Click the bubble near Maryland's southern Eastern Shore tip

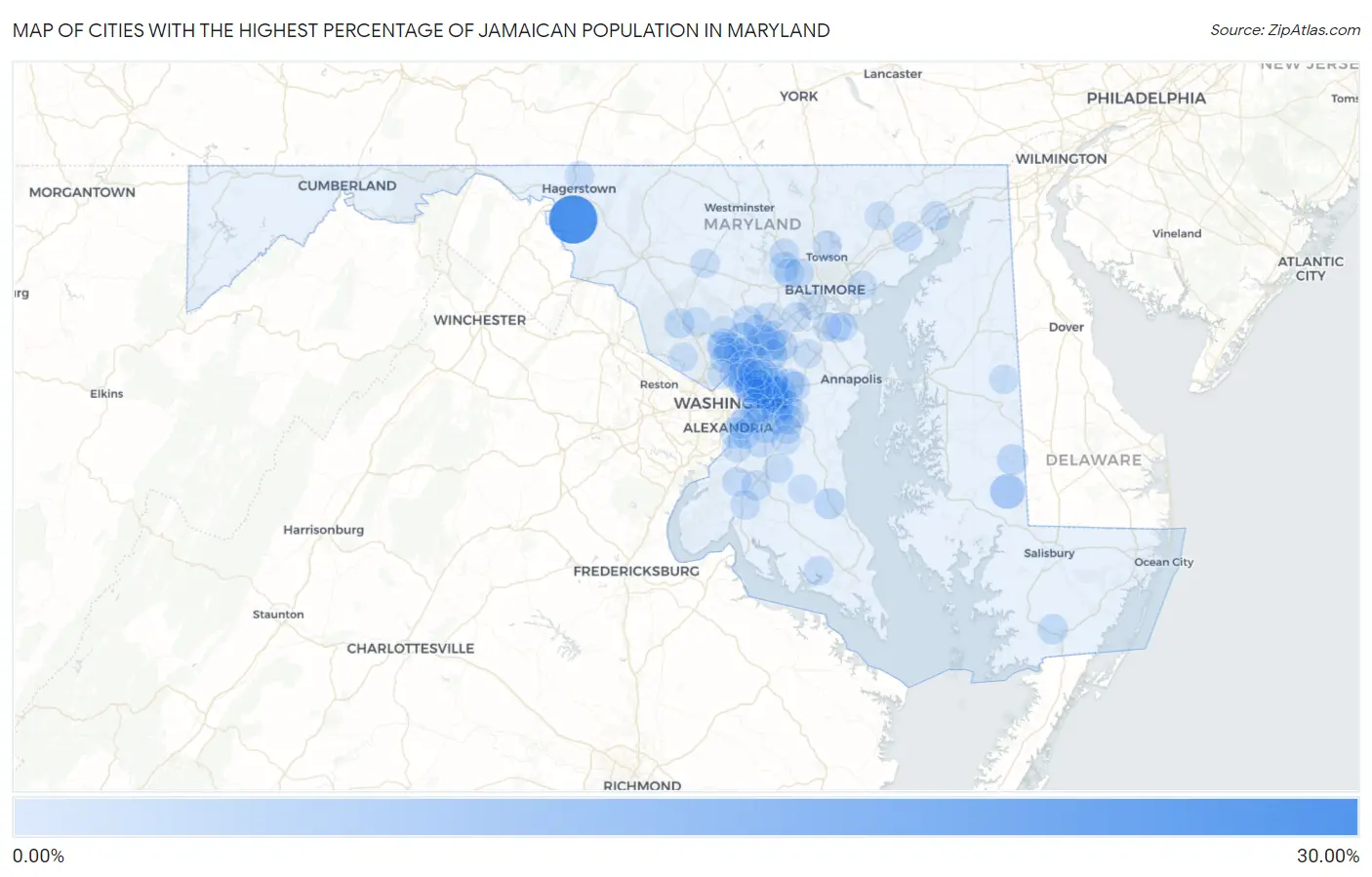pos(1052,629)
